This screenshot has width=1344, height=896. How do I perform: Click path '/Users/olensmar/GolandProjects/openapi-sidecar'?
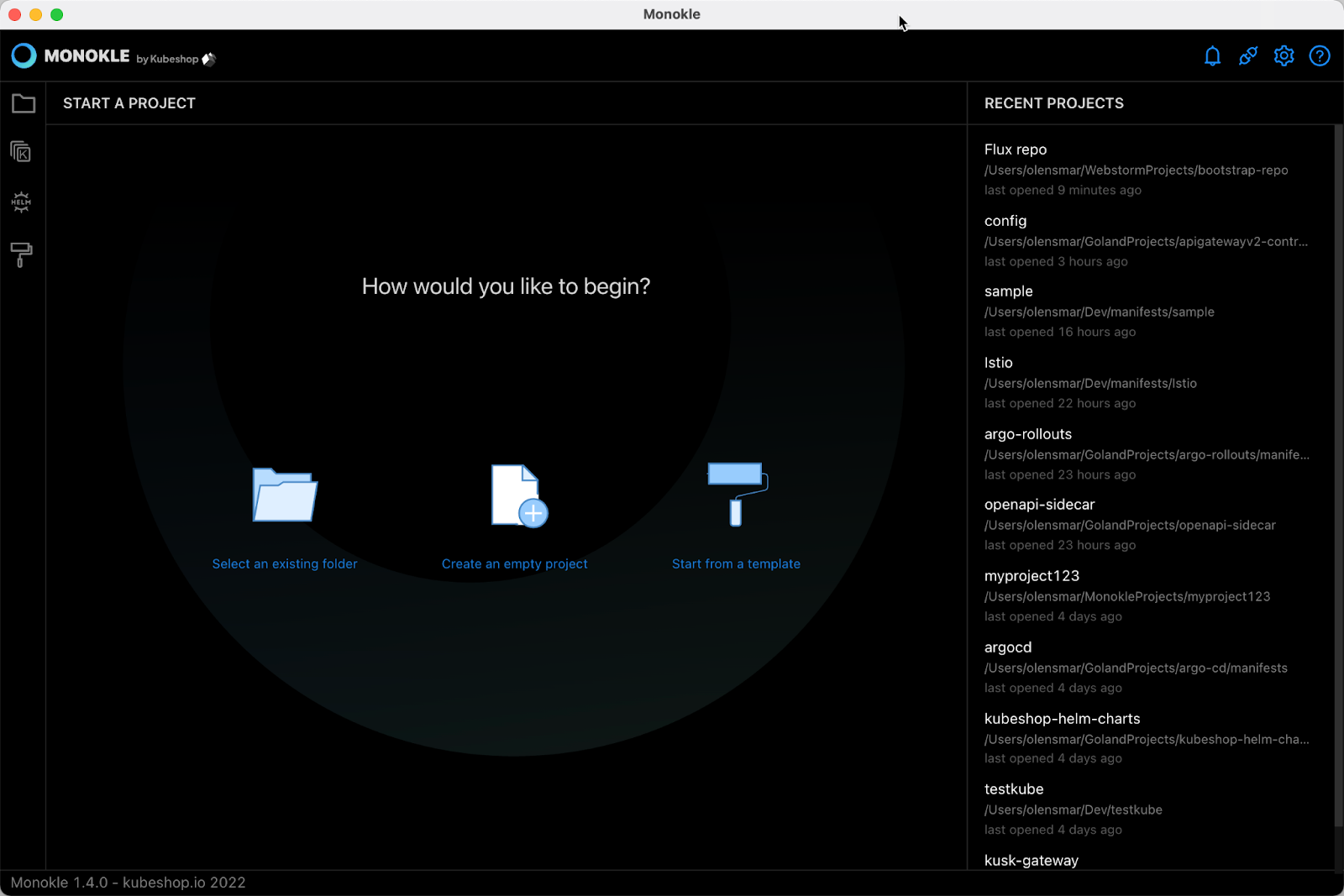point(1130,526)
